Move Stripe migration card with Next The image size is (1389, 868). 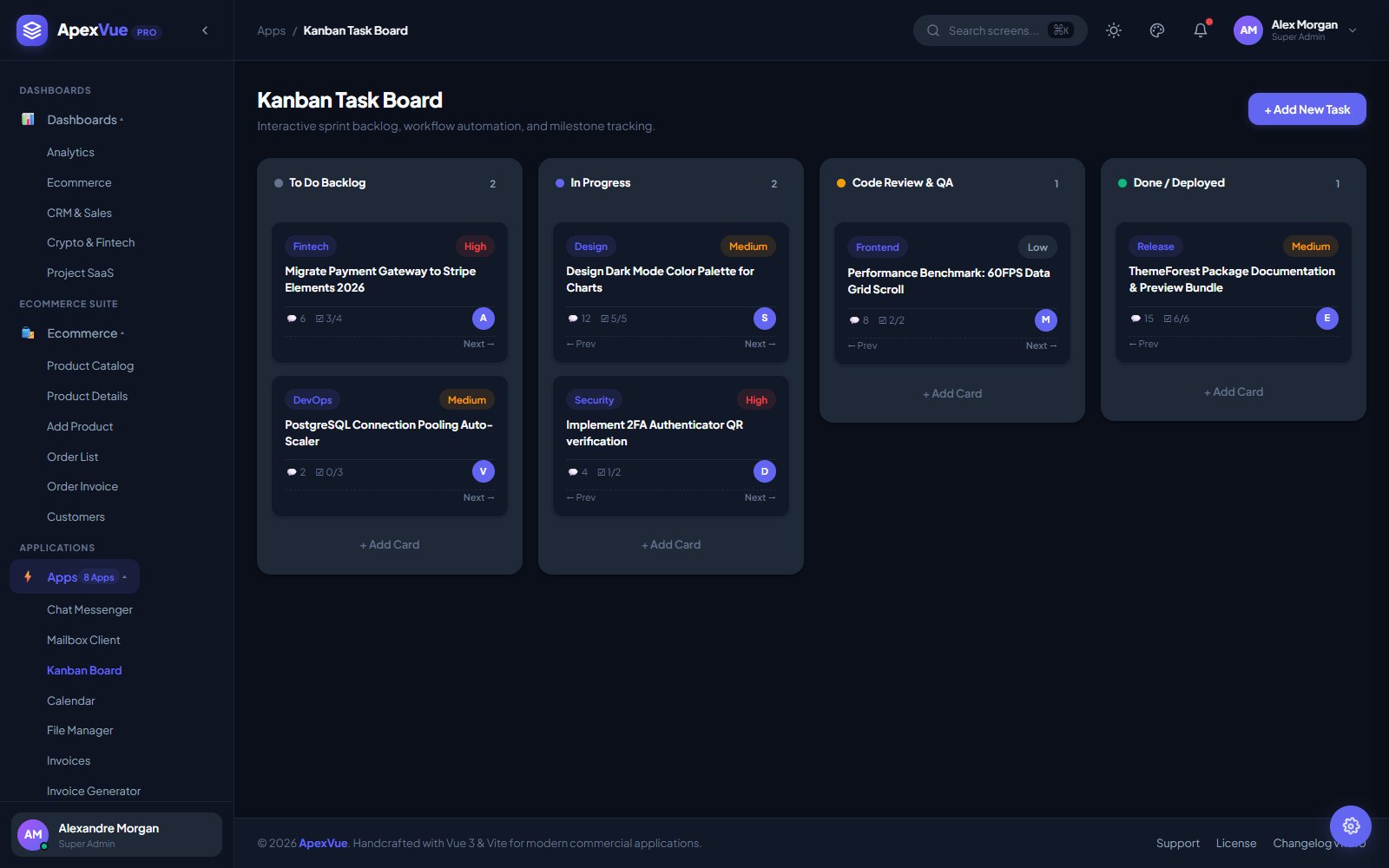[x=478, y=344]
